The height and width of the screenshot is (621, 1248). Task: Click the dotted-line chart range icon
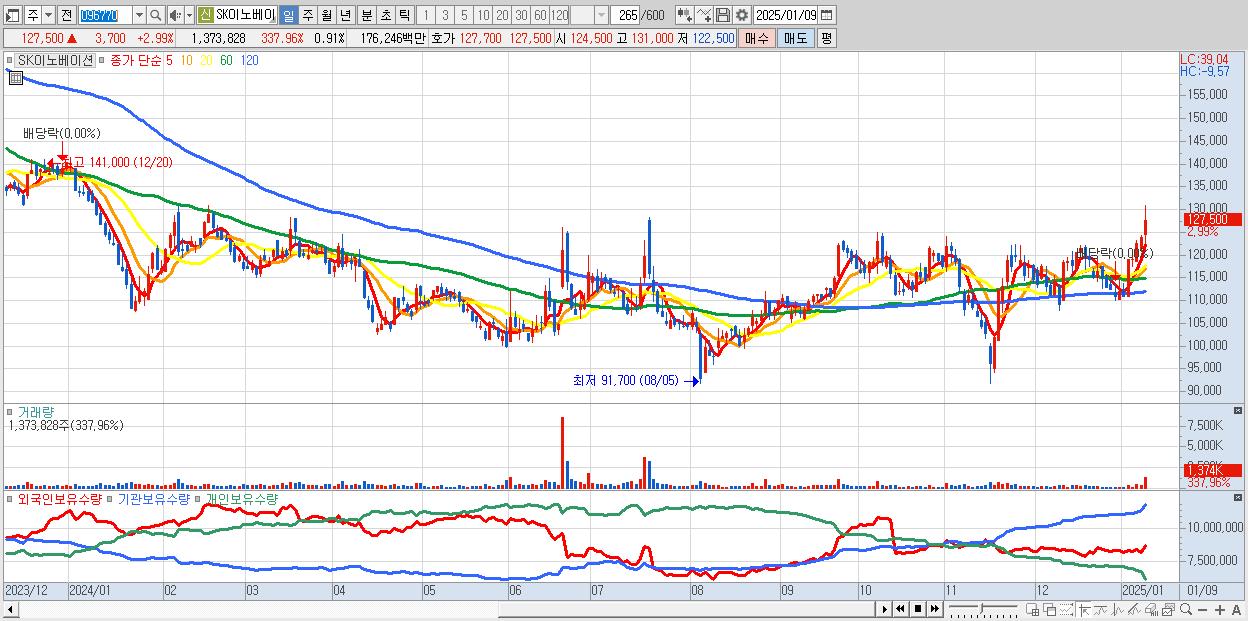click(1066, 610)
